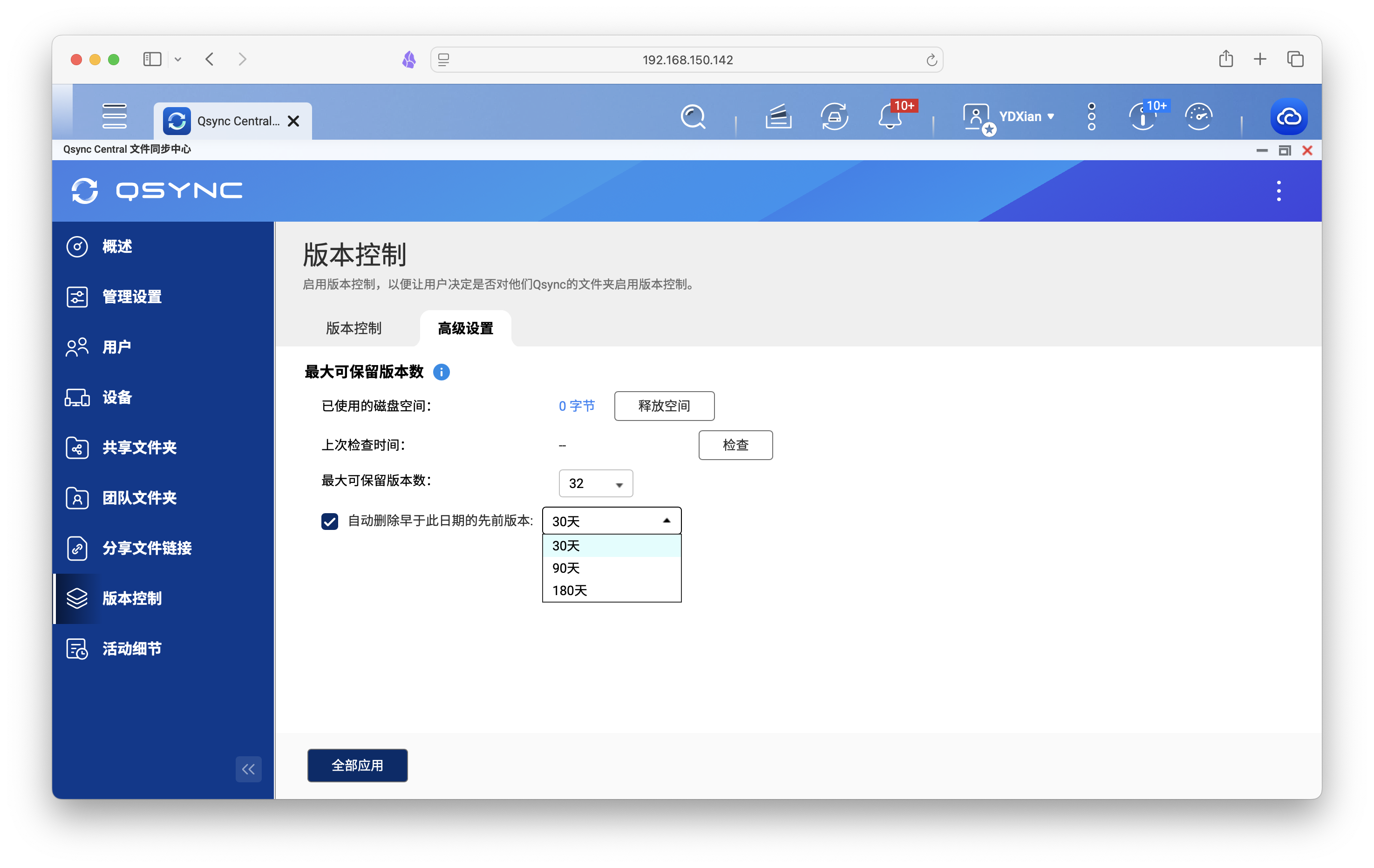Choose 90天 from the dropdown list
This screenshot has height=868, width=1374.
coord(612,568)
